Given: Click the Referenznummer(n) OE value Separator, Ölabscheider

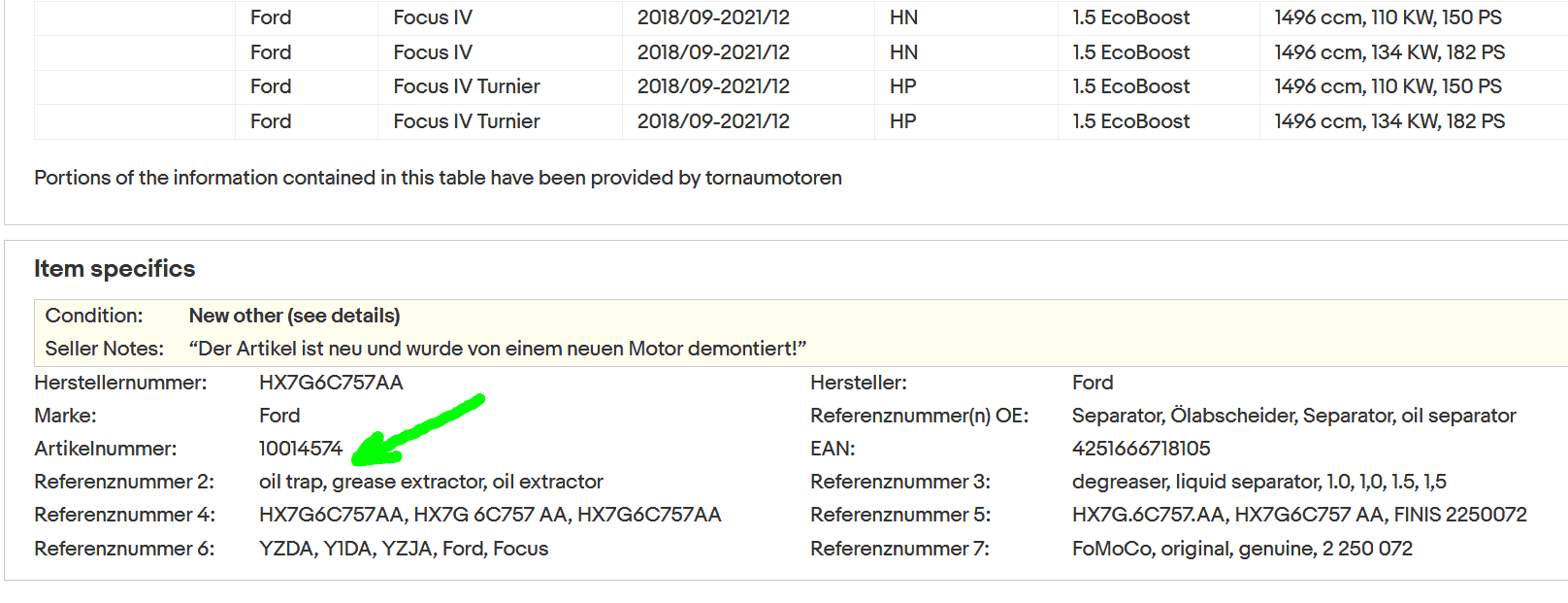Looking at the screenshot, I should [1292, 416].
